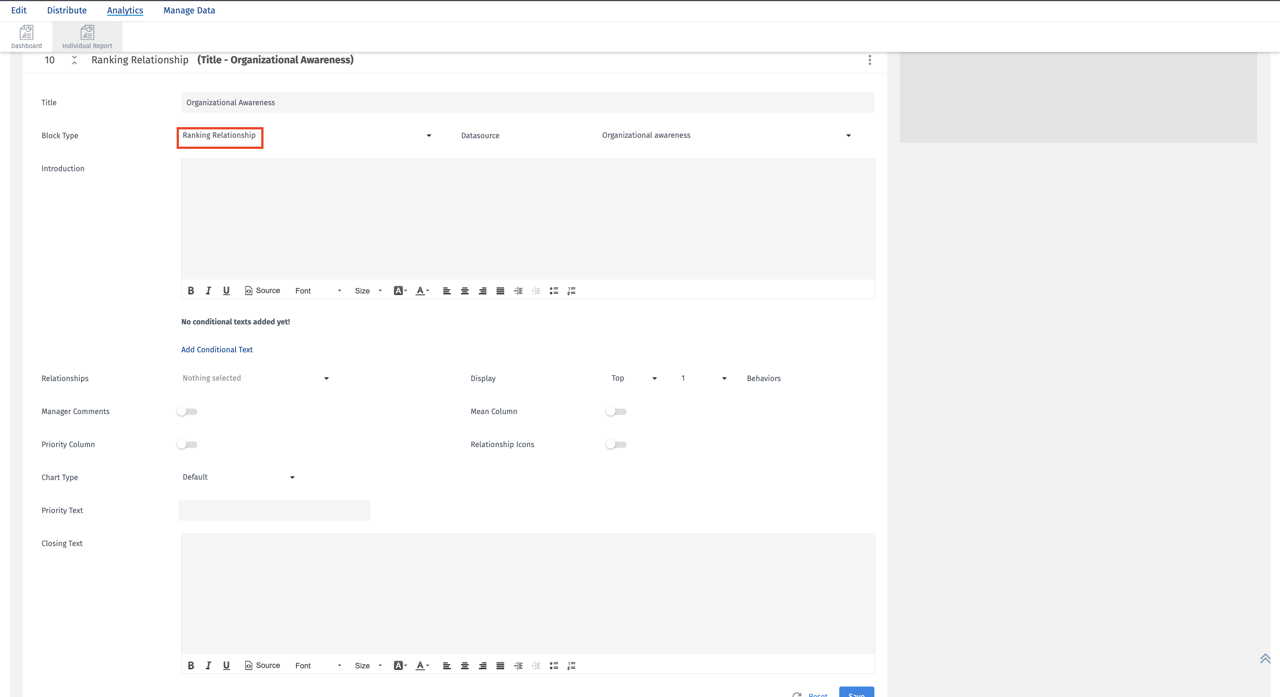Insert a numbered list in the Introduction editor
The height and width of the screenshot is (697, 1280).
coord(571,290)
